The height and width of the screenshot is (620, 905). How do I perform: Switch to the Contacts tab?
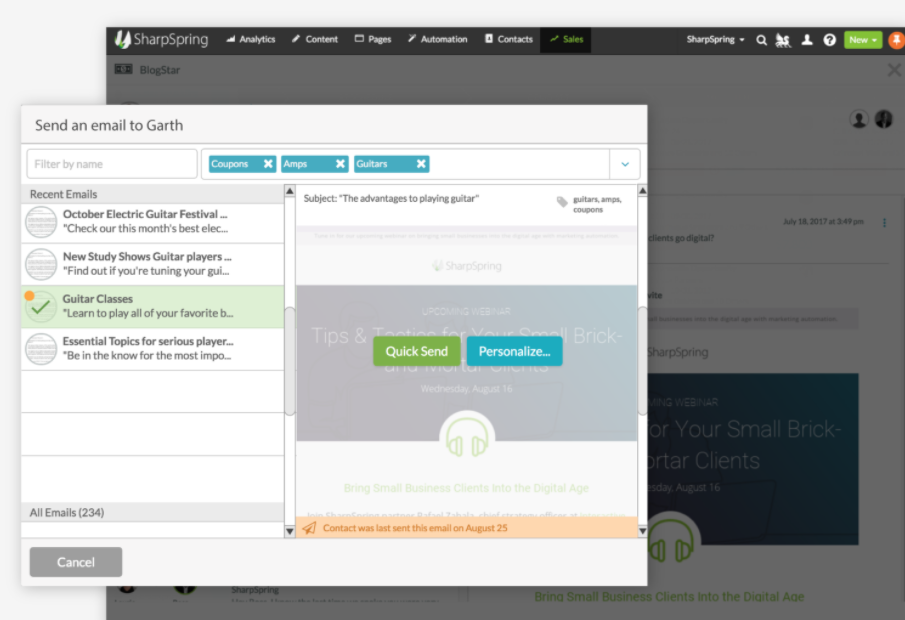(508, 39)
